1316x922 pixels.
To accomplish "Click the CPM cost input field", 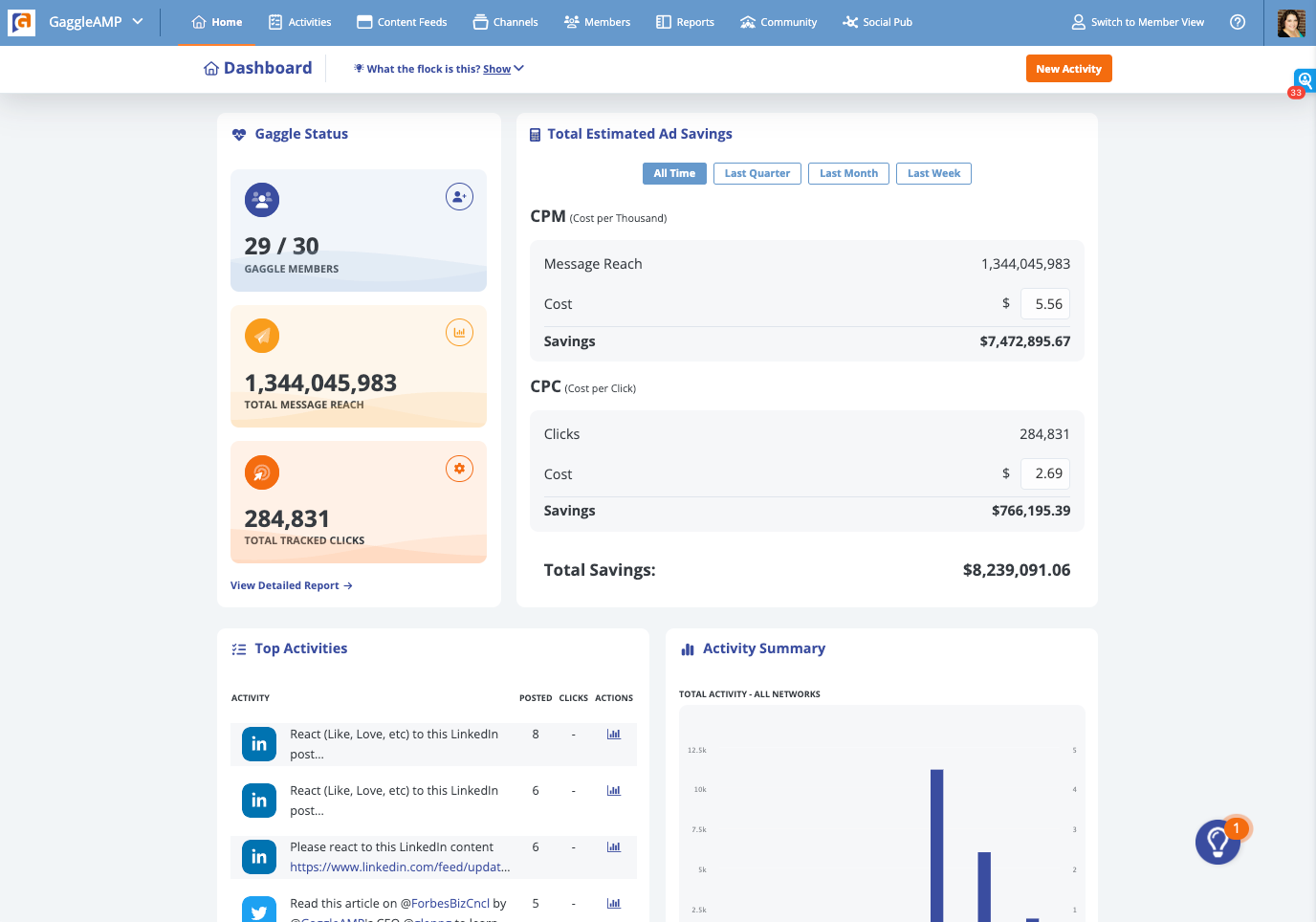I will pos(1044,304).
